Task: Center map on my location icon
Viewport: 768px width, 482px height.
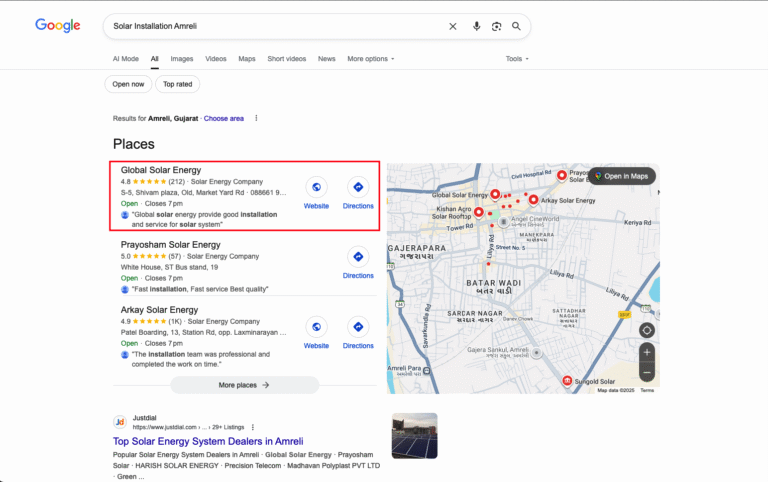Action: (647, 331)
